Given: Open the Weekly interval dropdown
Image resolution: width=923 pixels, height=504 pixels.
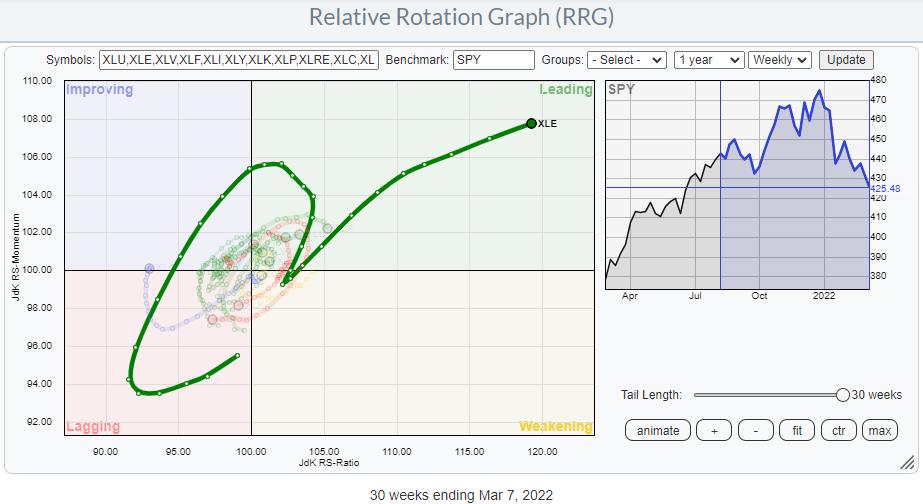Looking at the screenshot, I should coord(780,60).
